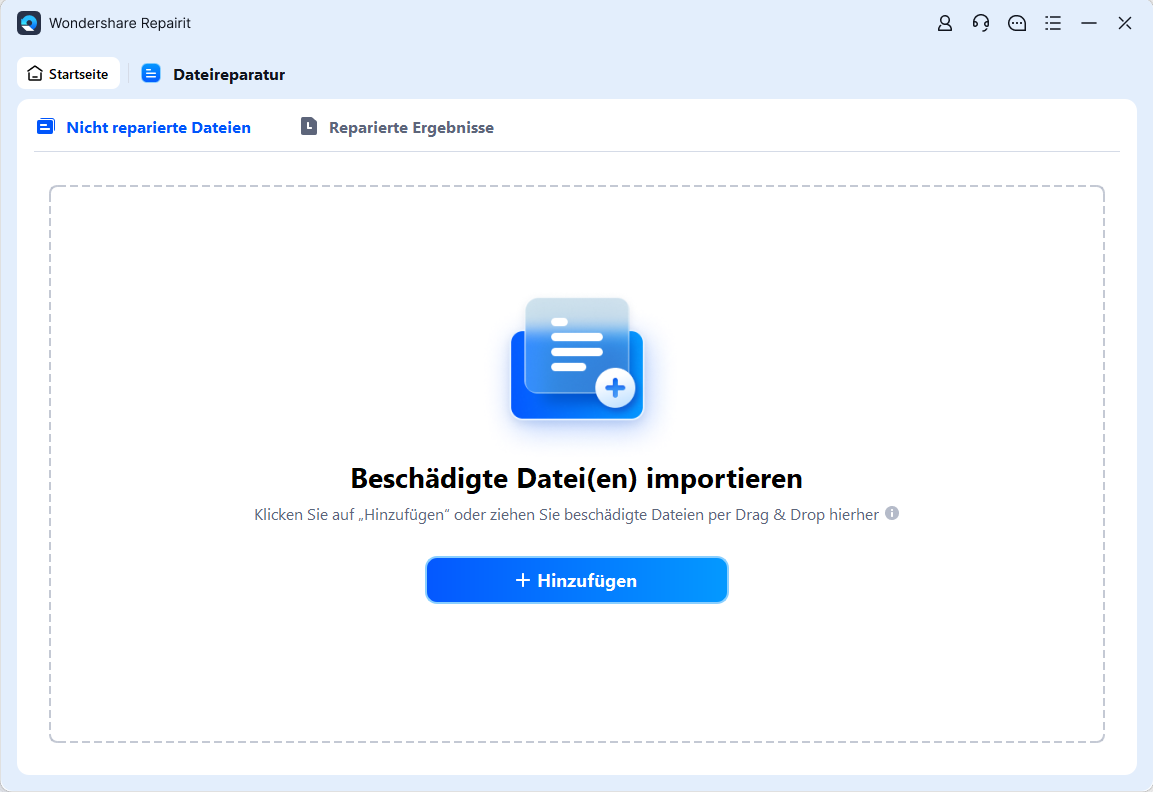Click the icon next to Reparierte Ergebnisse

pyautogui.click(x=309, y=127)
